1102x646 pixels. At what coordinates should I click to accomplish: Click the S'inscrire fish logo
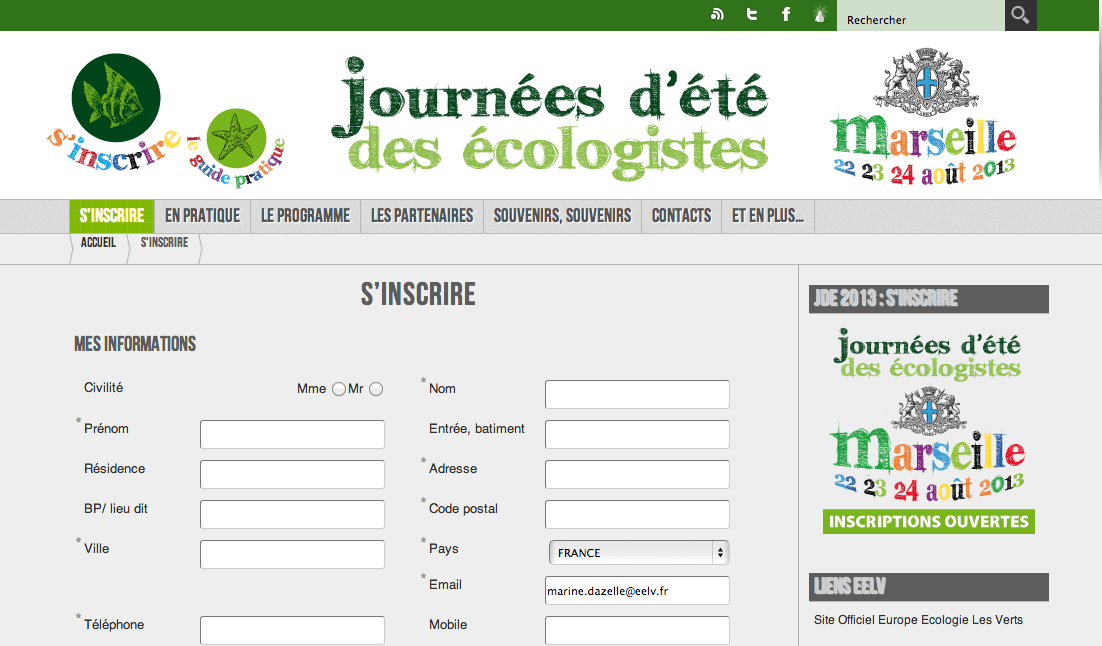click(116, 112)
